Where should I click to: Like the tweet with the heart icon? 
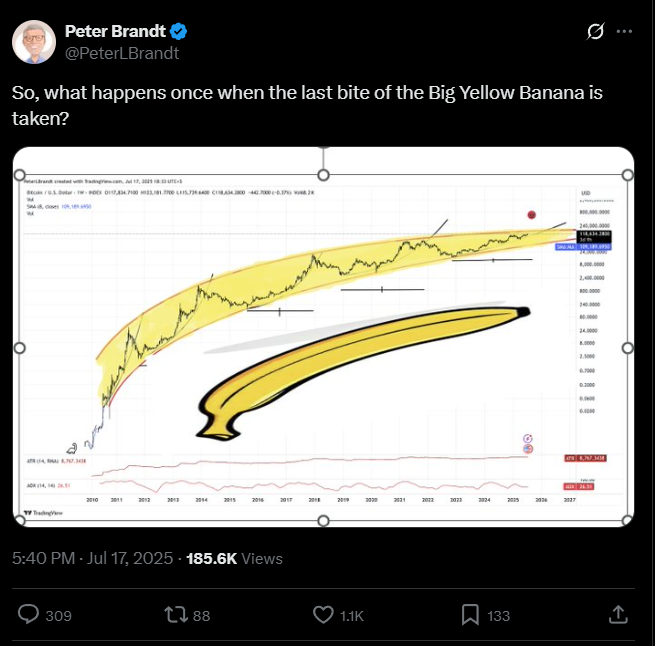[323, 615]
